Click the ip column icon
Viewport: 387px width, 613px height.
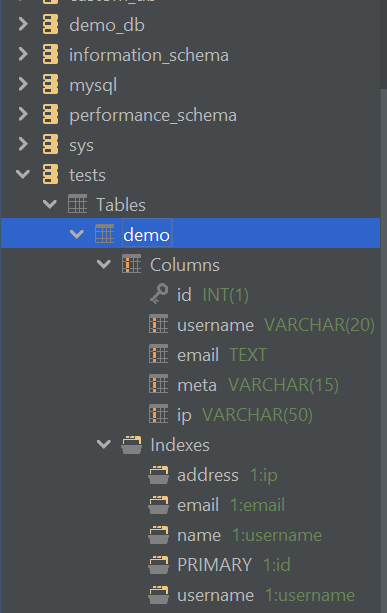coord(158,414)
